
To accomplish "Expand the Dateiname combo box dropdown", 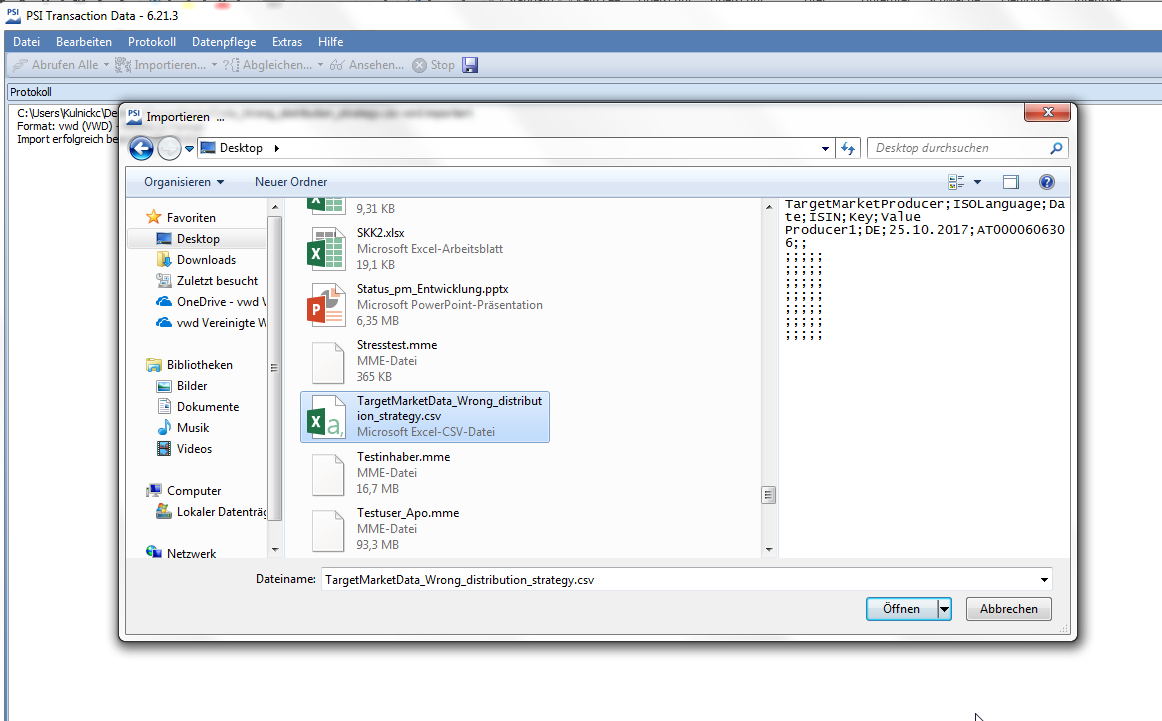I will [1044, 580].
